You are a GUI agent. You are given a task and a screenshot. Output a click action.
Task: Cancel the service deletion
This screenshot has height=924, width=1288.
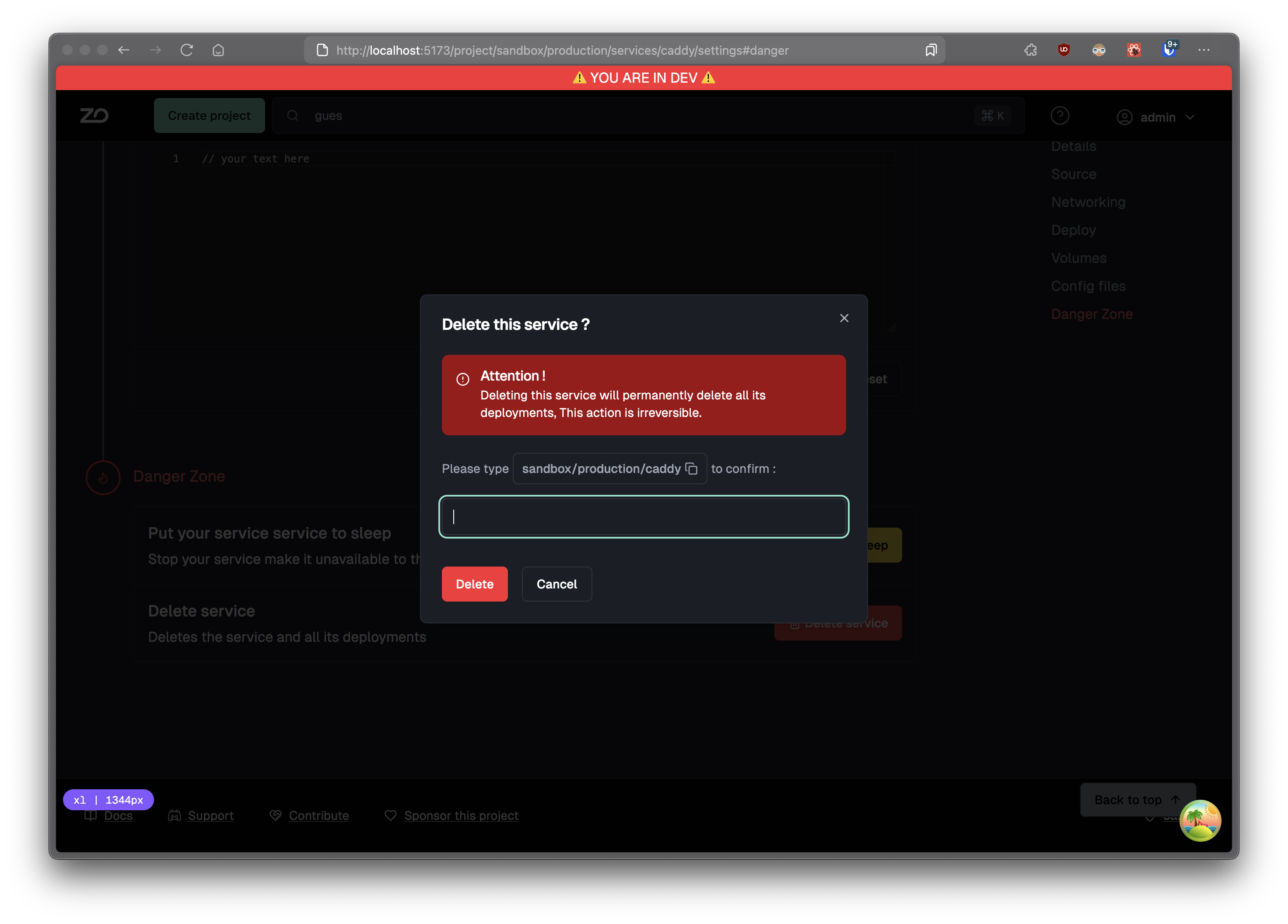(556, 584)
